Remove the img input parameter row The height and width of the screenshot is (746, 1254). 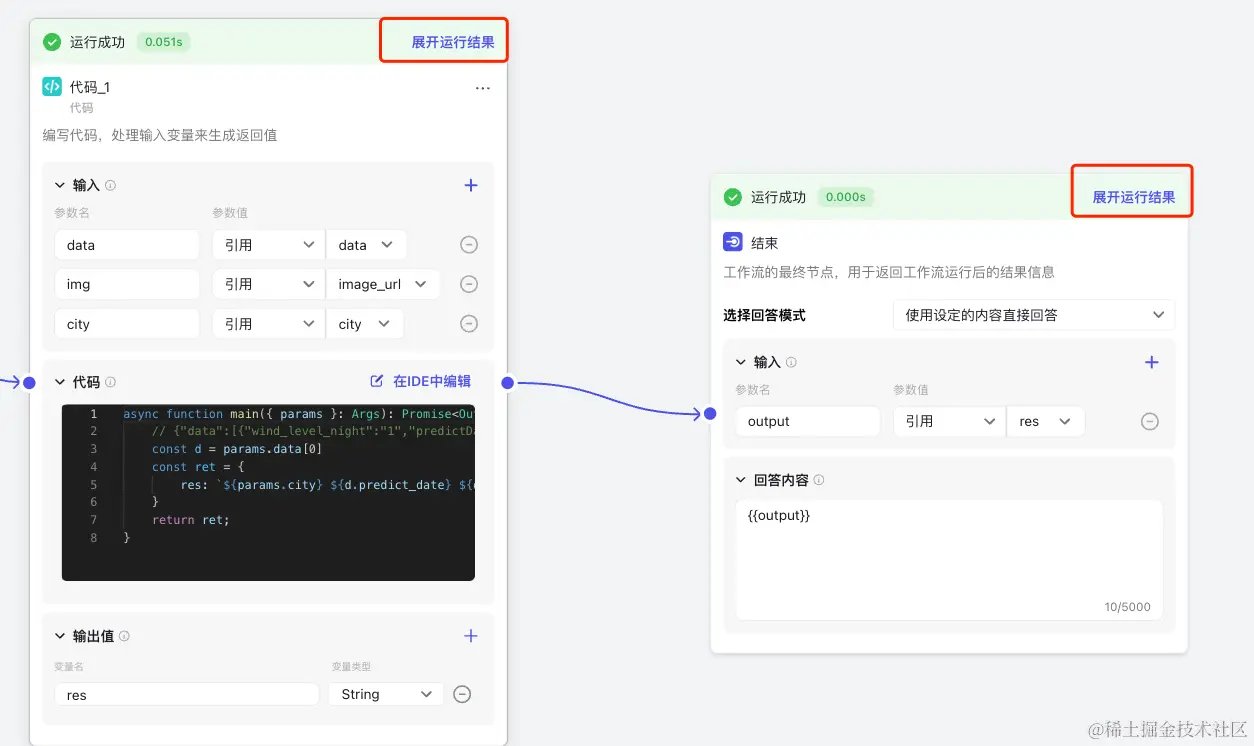pos(468,284)
